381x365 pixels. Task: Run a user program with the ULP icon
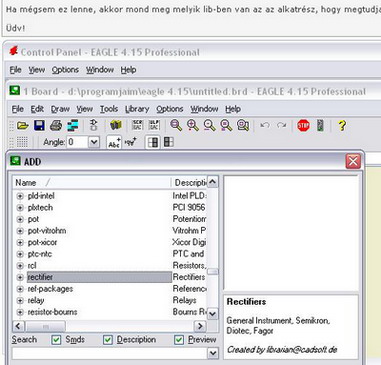[x=154, y=126]
